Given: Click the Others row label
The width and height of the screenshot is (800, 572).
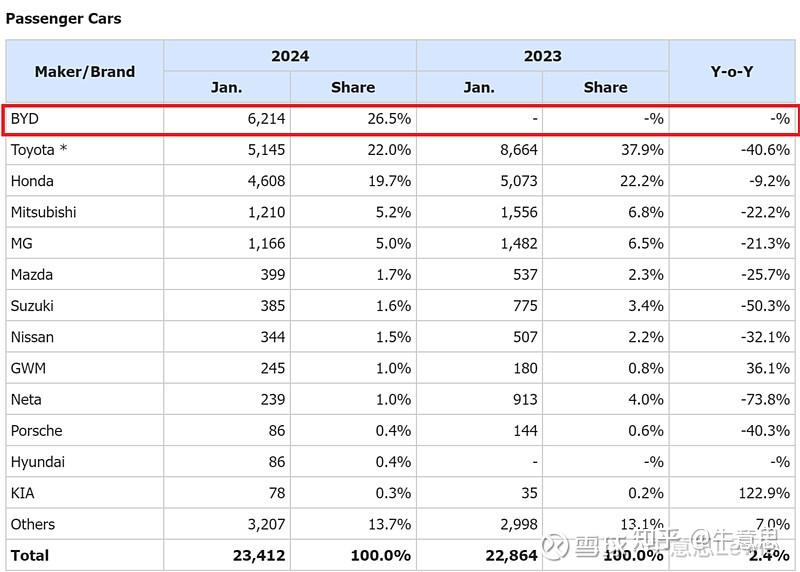Looking at the screenshot, I should (x=85, y=524).
